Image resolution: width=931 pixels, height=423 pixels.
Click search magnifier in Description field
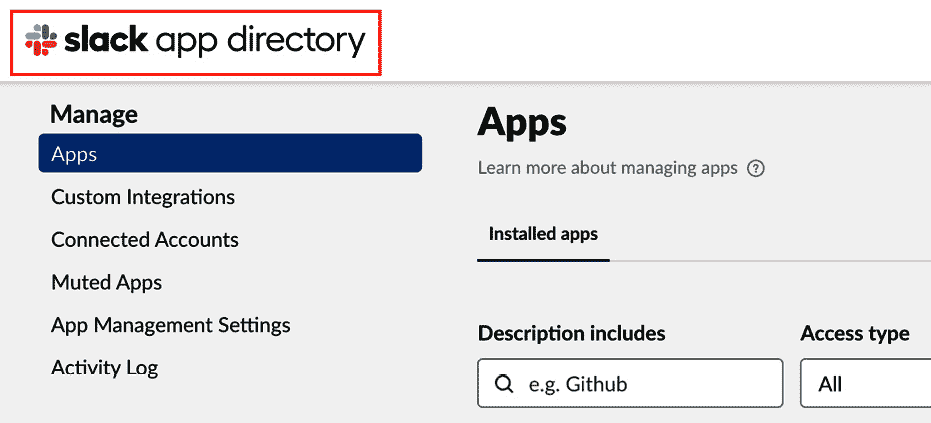point(504,384)
